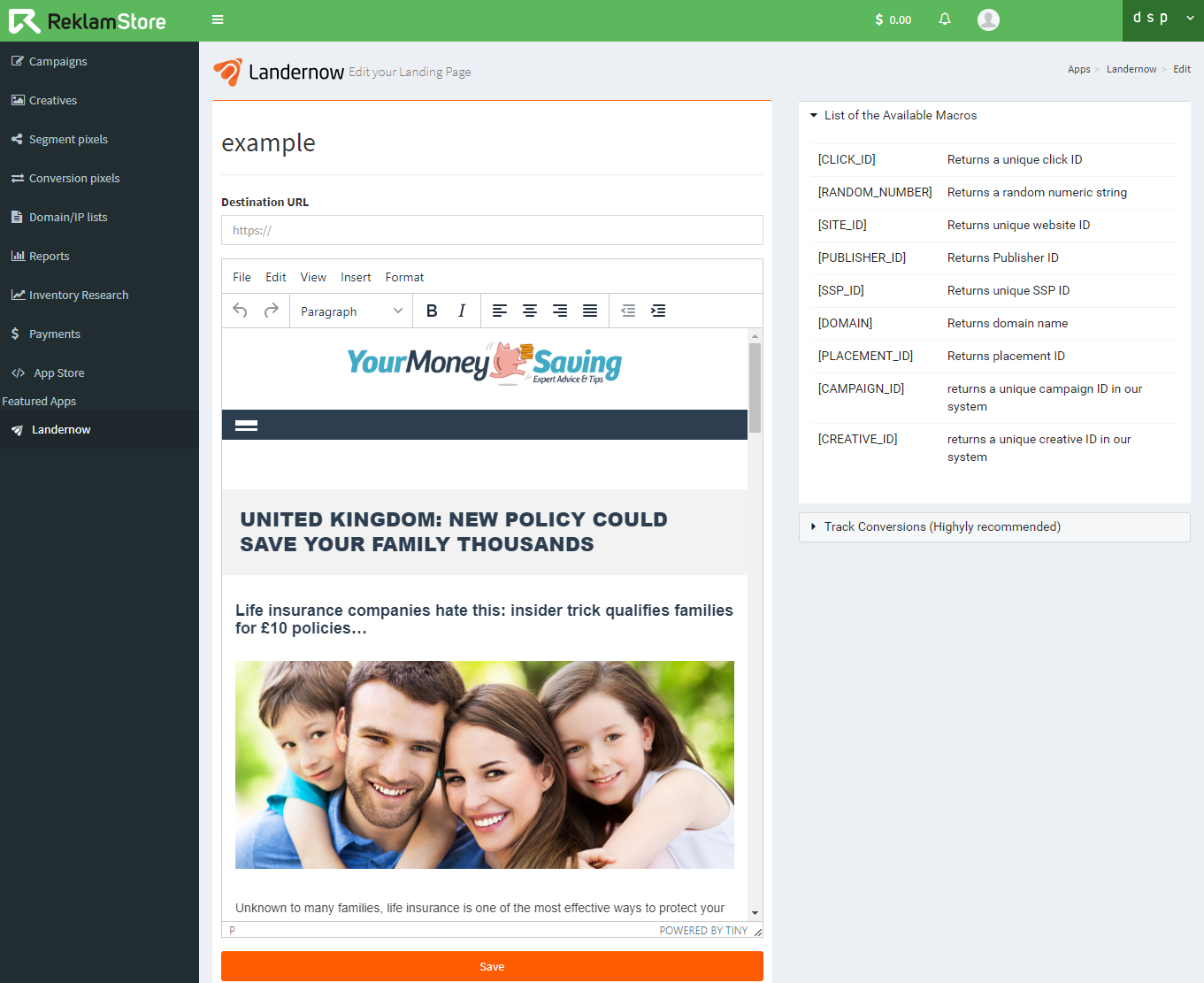Open the dsp account dropdown
Screen dimensions: 1204x983
[x=1163, y=19]
